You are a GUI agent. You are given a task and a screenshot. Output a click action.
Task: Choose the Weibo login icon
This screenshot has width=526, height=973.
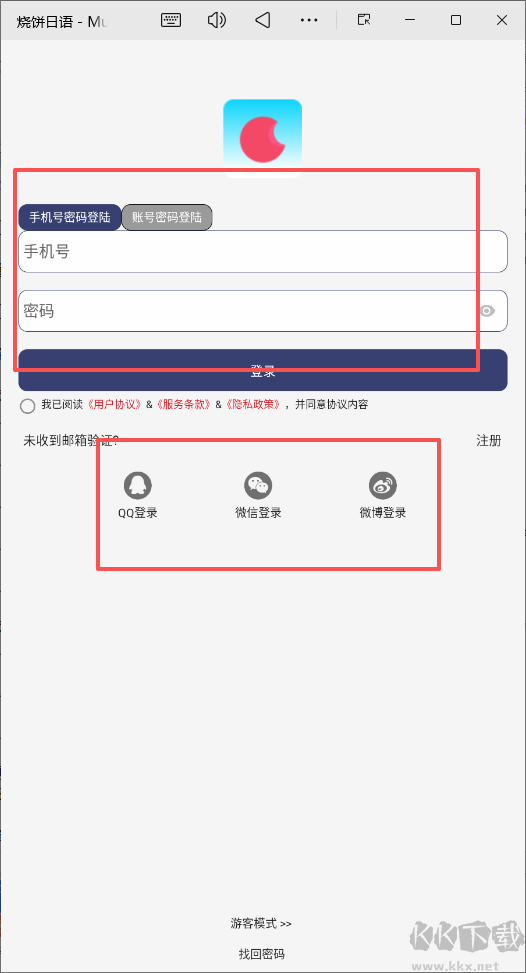383,485
